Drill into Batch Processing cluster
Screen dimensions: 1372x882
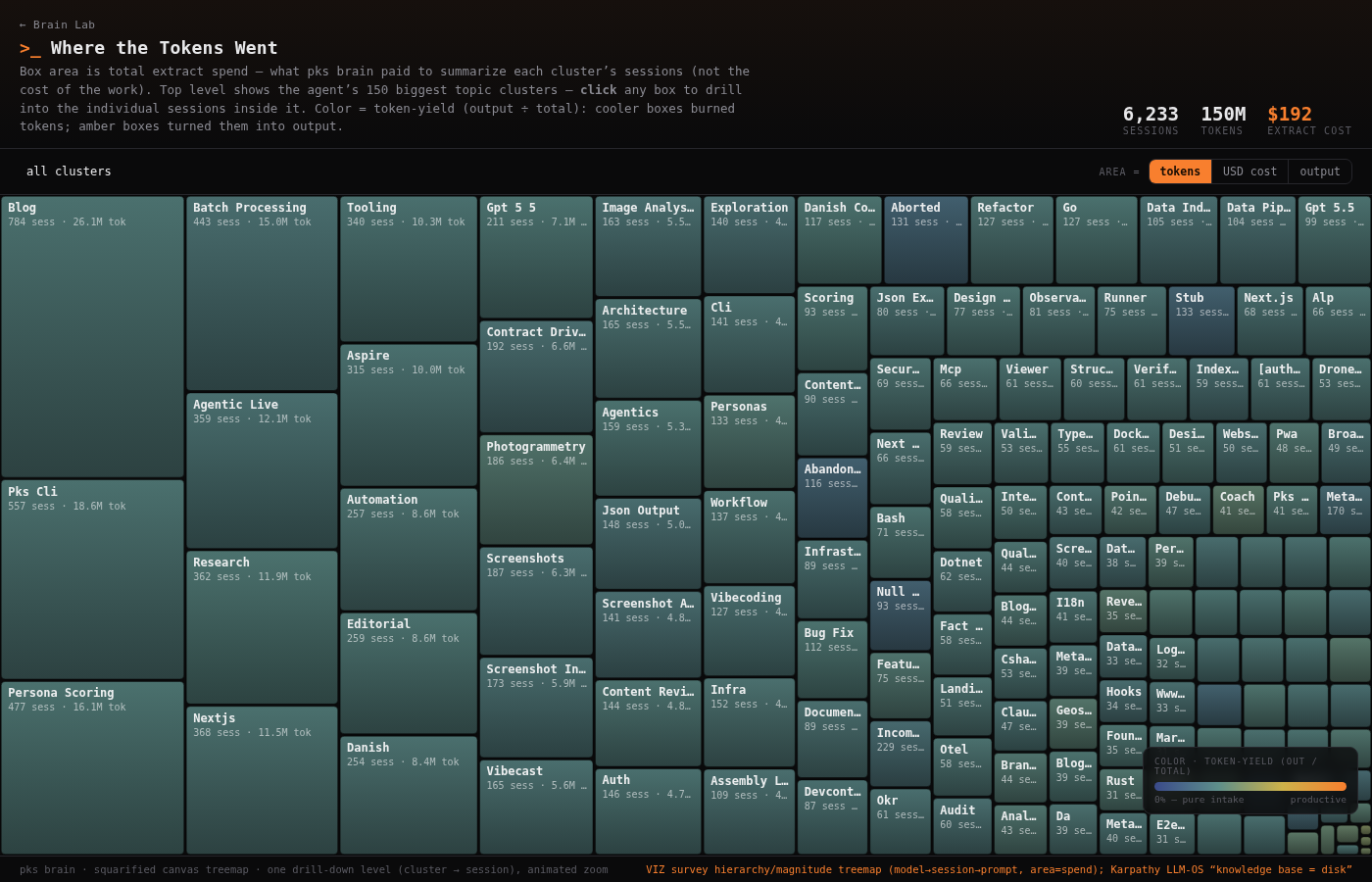[x=262, y=293]
